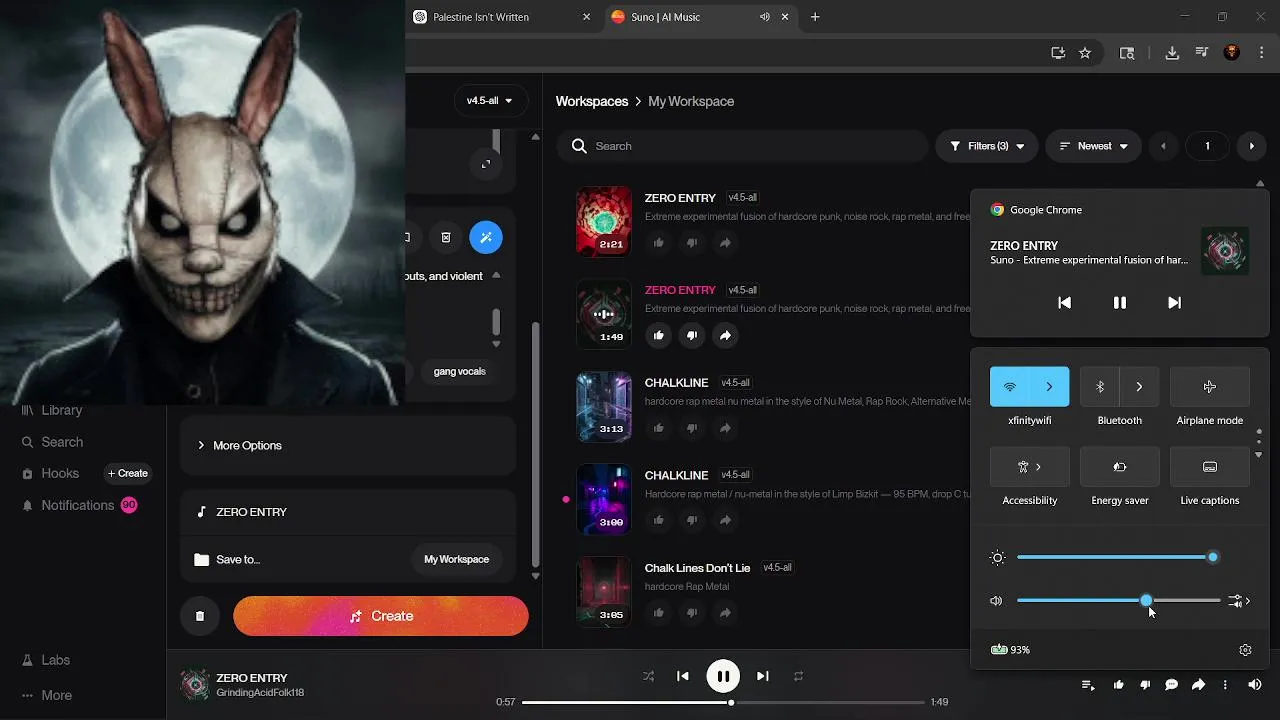This screenshot has width=1280, height=720.
Task: Open Notifications in the sidebar
Action: [78, 505]
